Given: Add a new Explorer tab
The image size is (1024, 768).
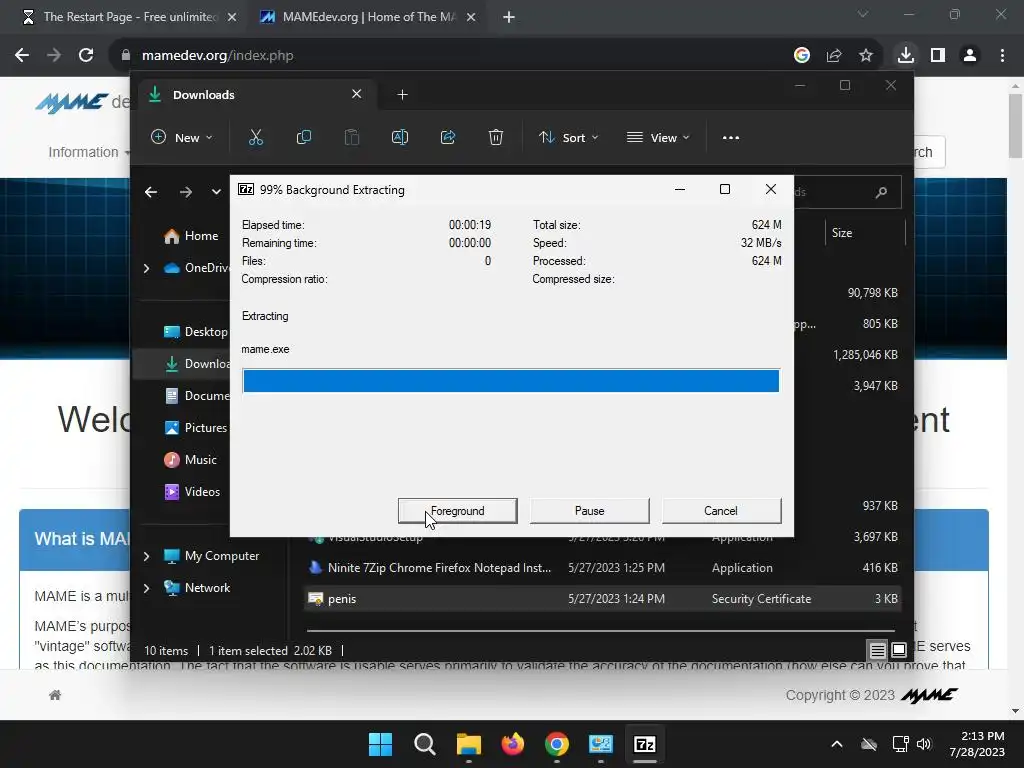Looking at the screenshot, I should 402,95.
